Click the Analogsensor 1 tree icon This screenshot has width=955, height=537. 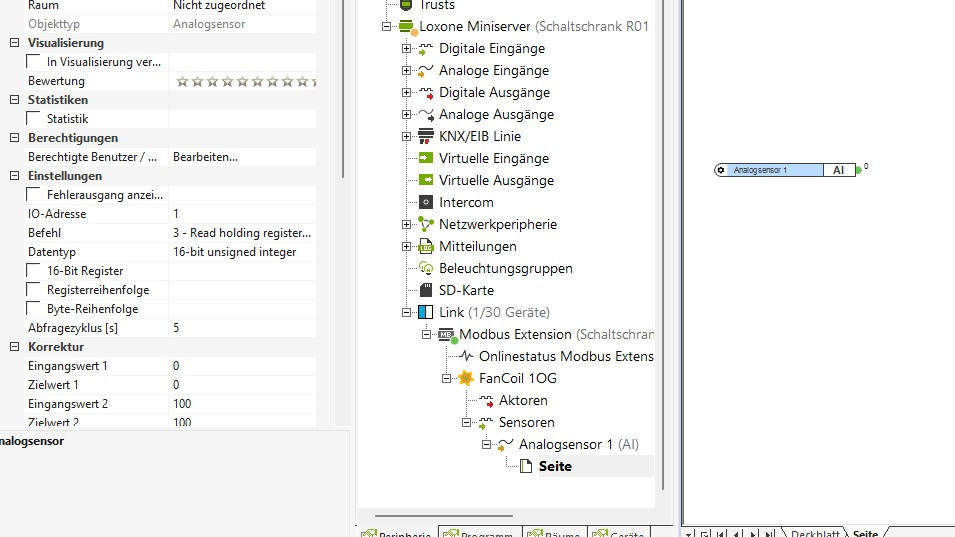pos(506,444)
